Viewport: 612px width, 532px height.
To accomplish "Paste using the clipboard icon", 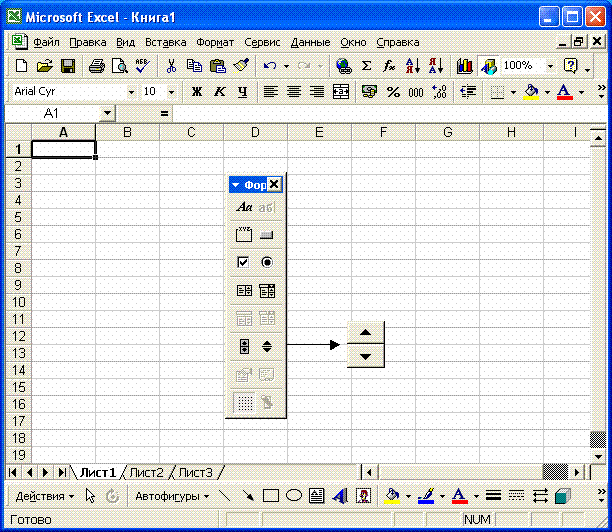I will click(x=217, y=66).
